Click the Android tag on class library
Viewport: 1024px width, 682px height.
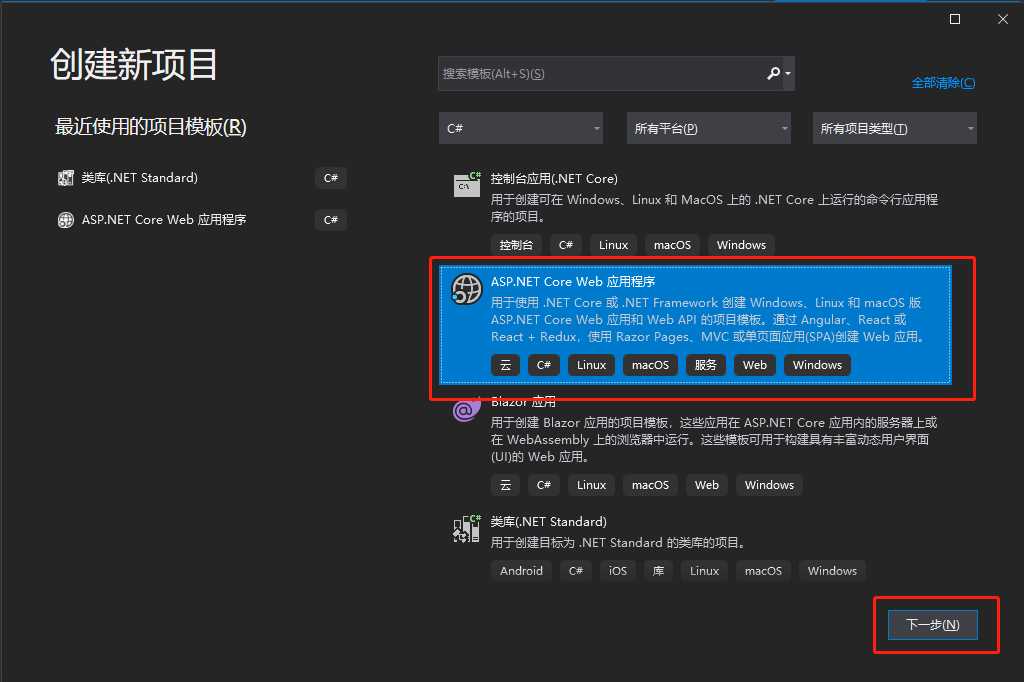[521, 571]
